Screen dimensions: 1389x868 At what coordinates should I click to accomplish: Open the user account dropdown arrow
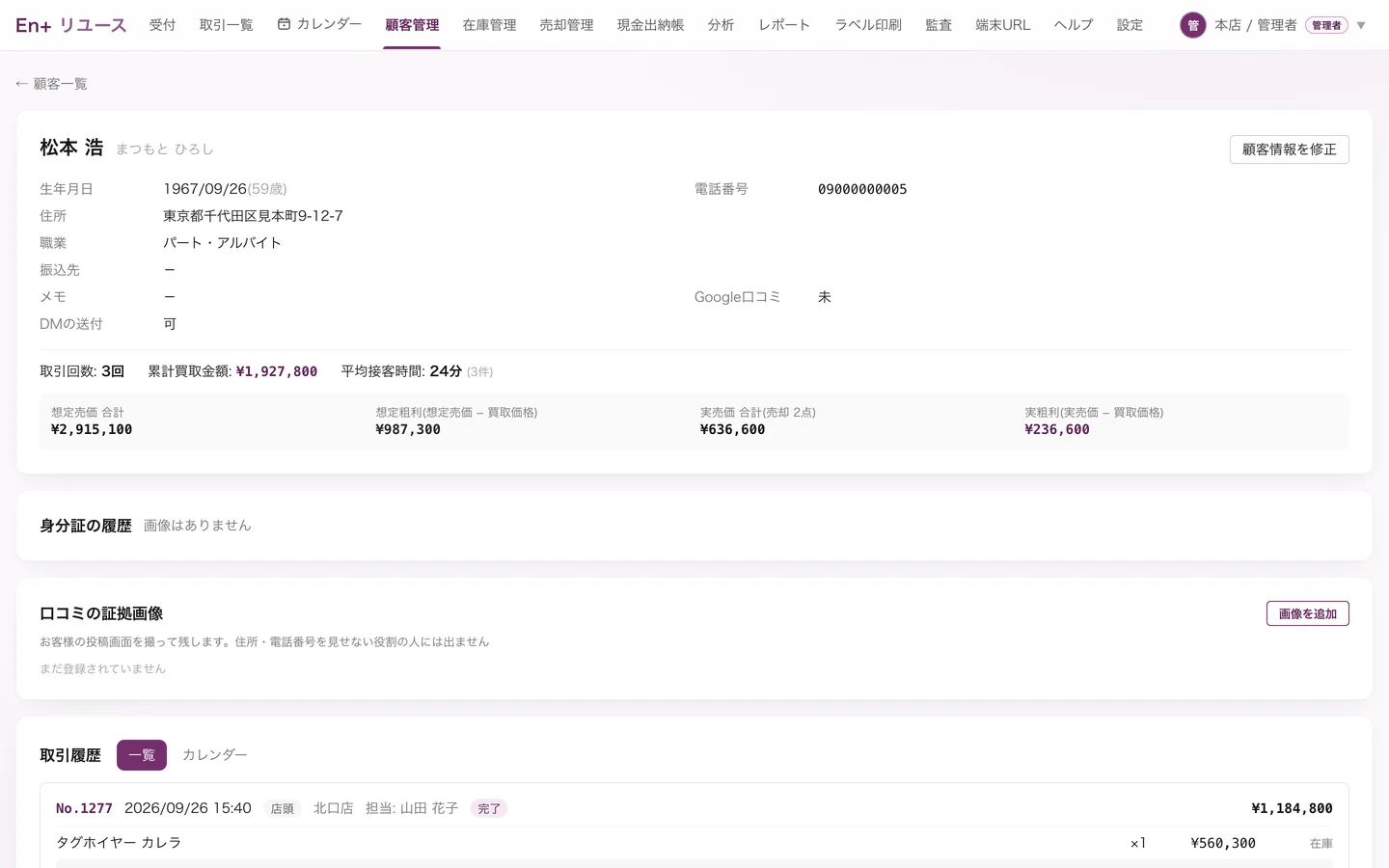(1361, 25)
